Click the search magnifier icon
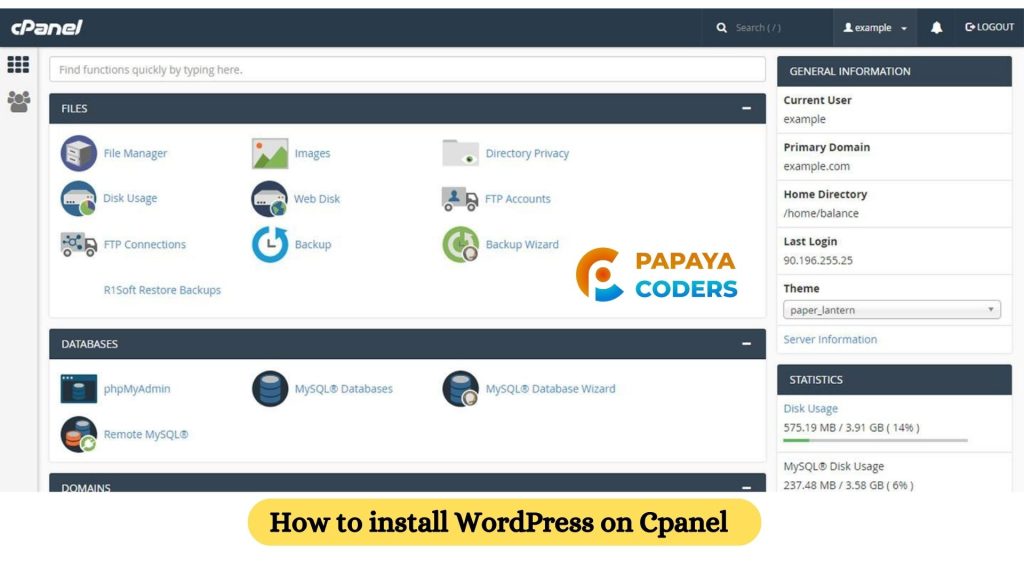 tap(722, 27)
